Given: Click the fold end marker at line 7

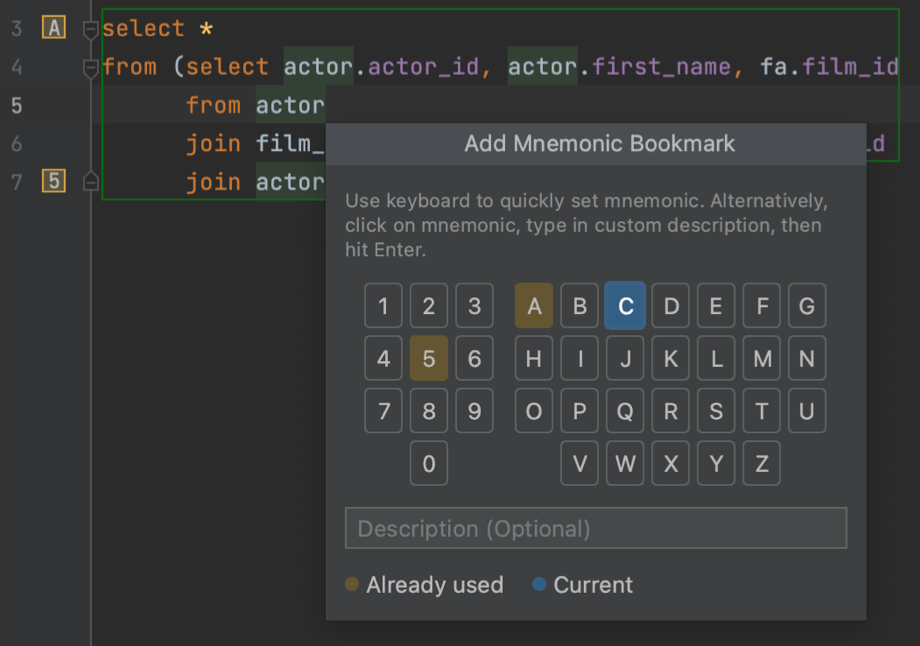Looking at the screenshot, I should coord(89,181).
